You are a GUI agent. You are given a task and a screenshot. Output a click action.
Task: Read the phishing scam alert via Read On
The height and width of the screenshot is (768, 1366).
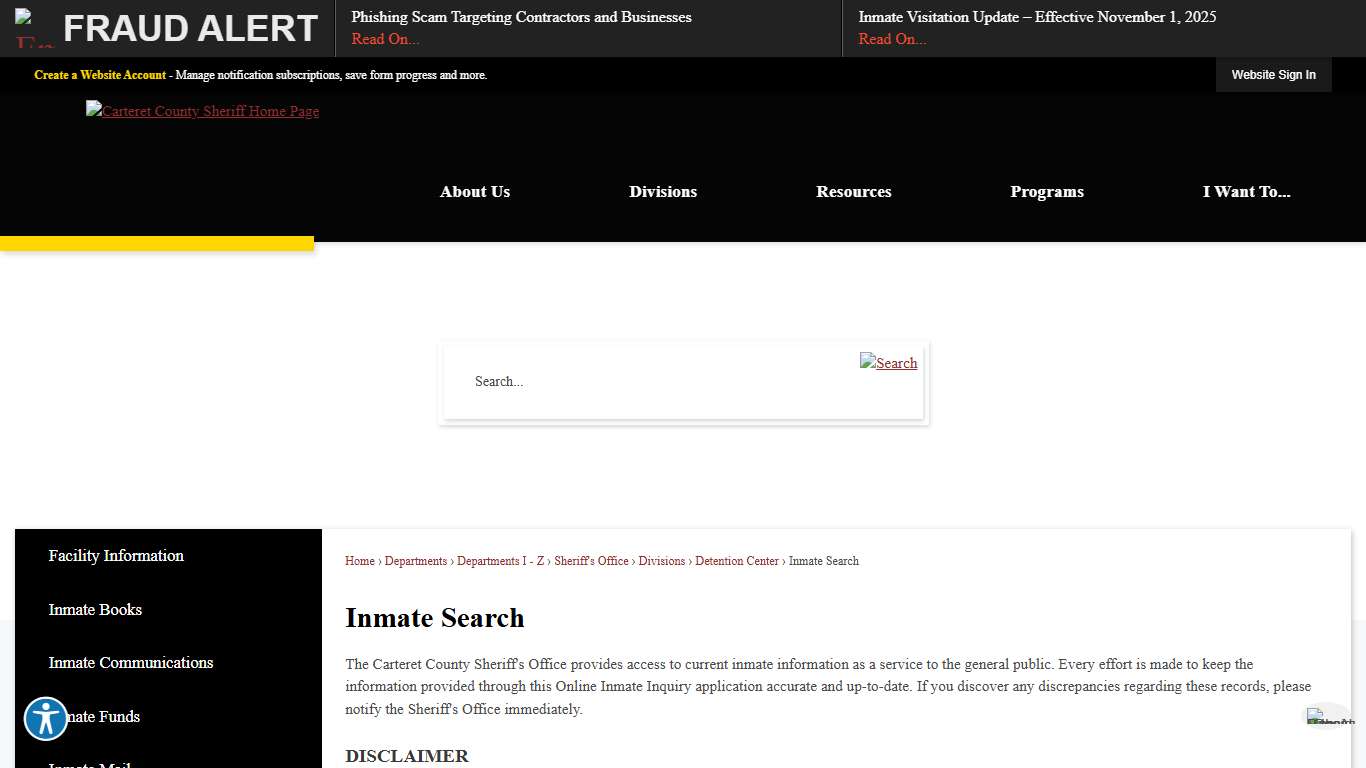[x=385, y=39]
